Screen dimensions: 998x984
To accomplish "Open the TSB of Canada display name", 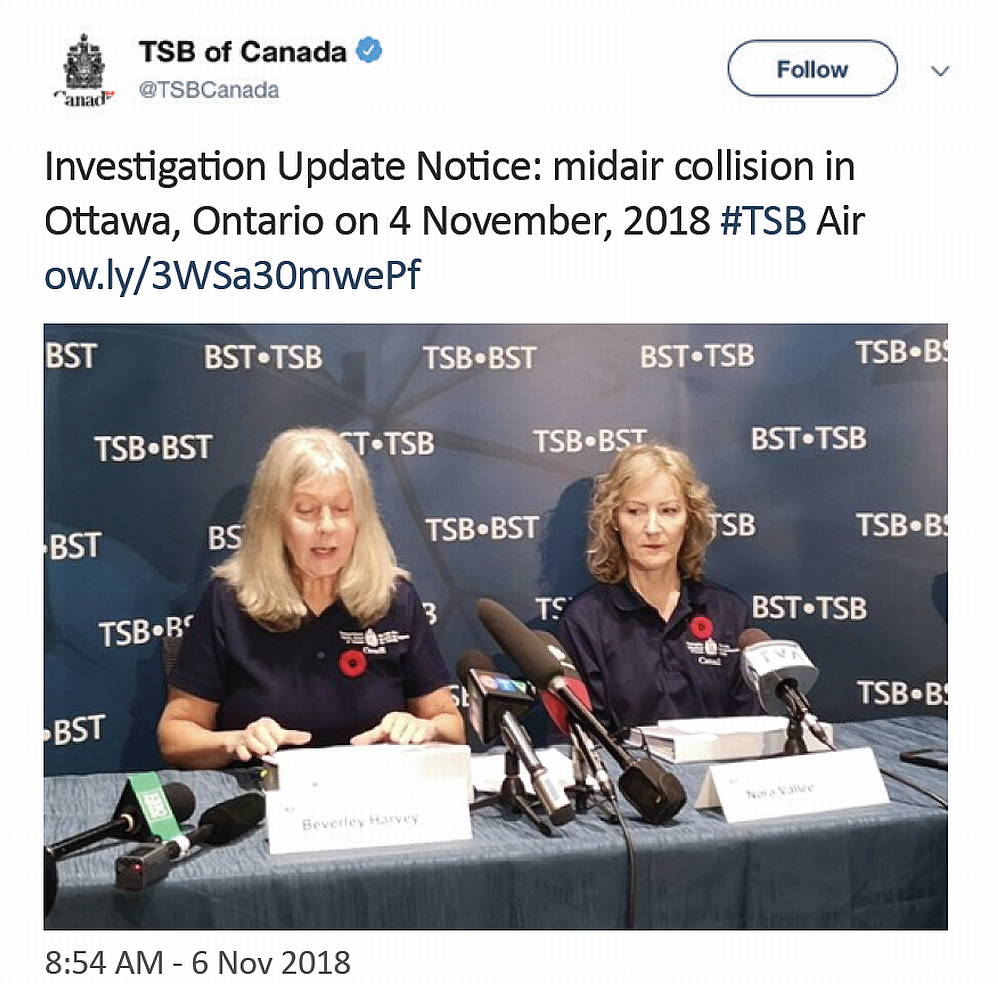I will (242, 51).
